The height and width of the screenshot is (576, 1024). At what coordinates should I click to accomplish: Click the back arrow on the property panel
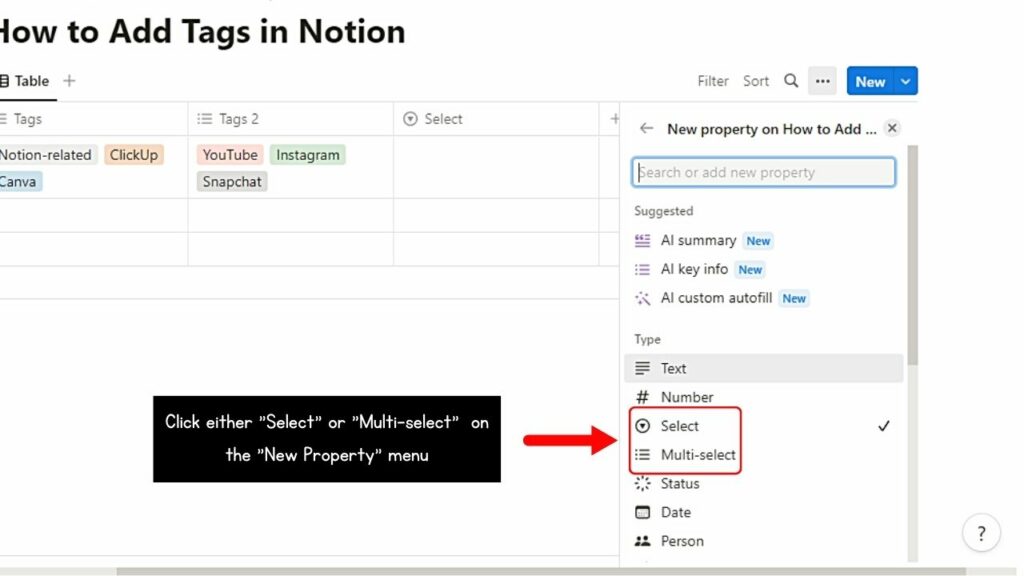click(646, 129)
